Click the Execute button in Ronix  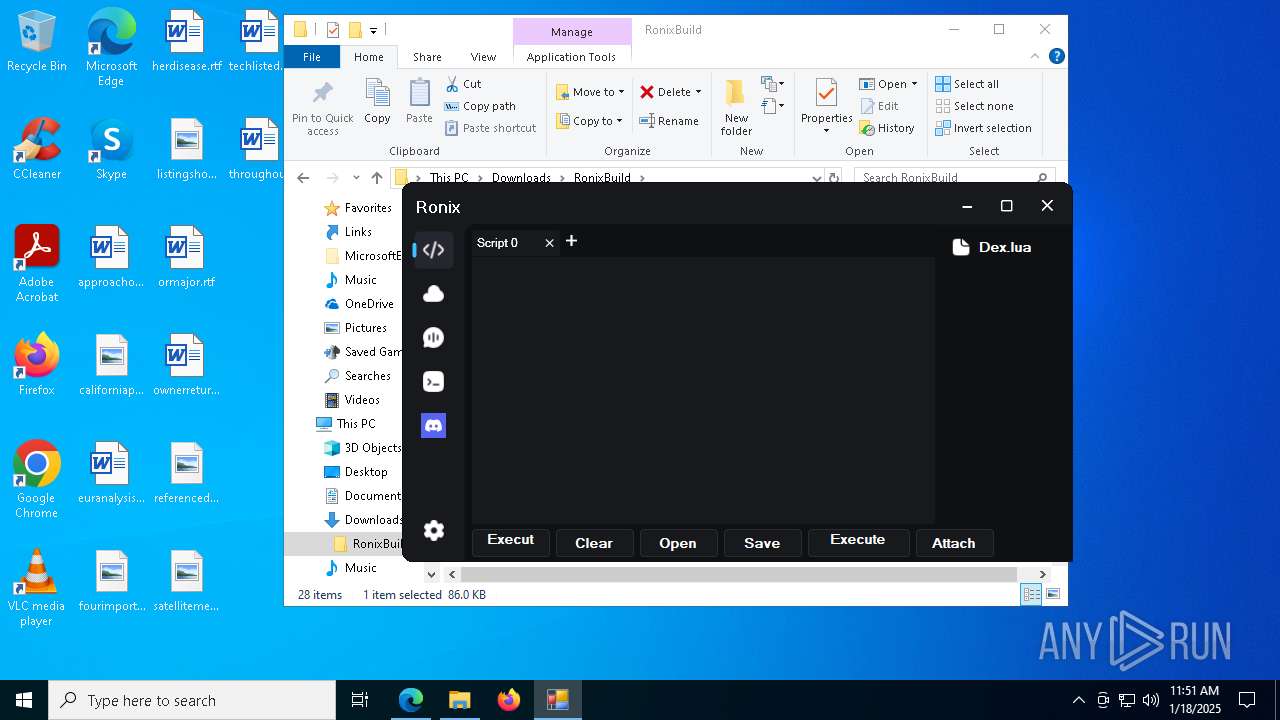[858, 543]
